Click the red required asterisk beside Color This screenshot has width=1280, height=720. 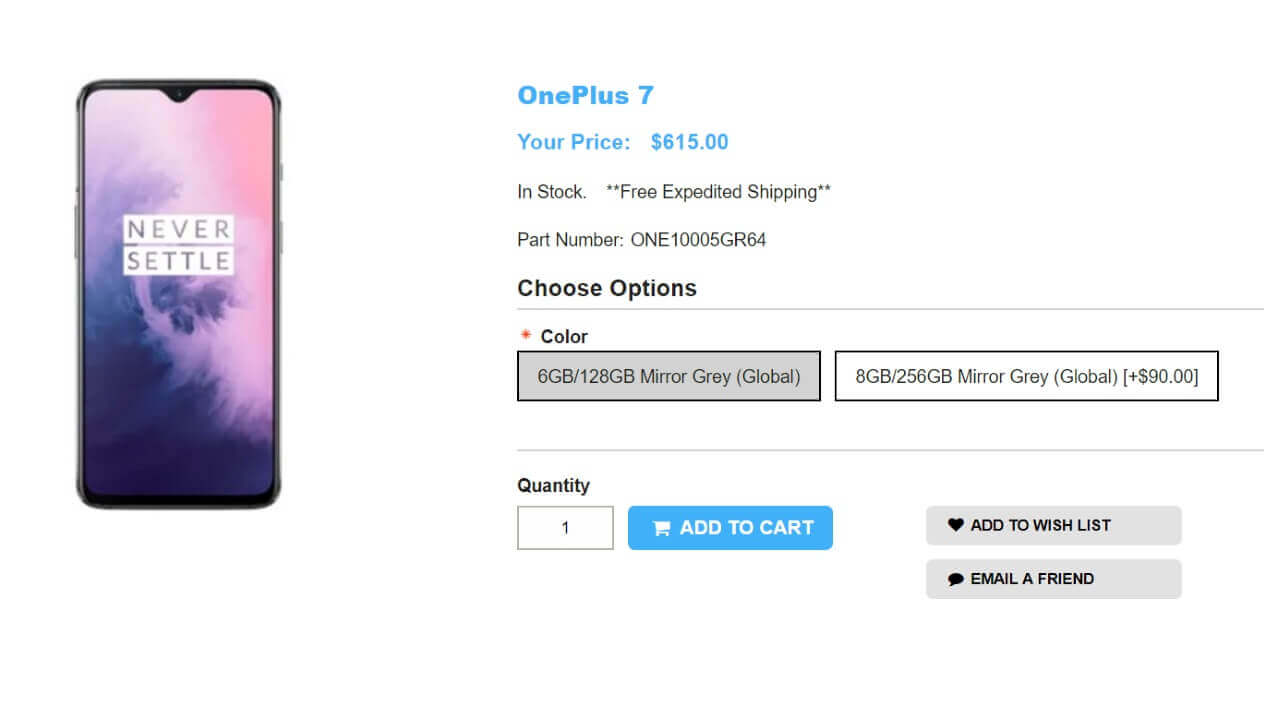(526, 336)
